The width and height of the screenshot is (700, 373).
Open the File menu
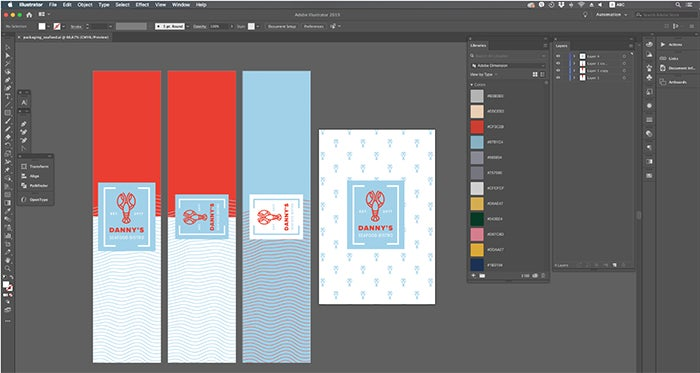(x=53, y=4)
